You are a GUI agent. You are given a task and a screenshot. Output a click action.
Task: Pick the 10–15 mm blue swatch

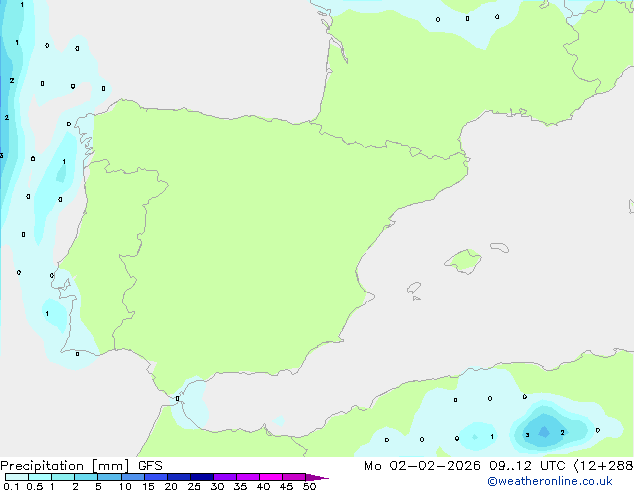point(132,477)
